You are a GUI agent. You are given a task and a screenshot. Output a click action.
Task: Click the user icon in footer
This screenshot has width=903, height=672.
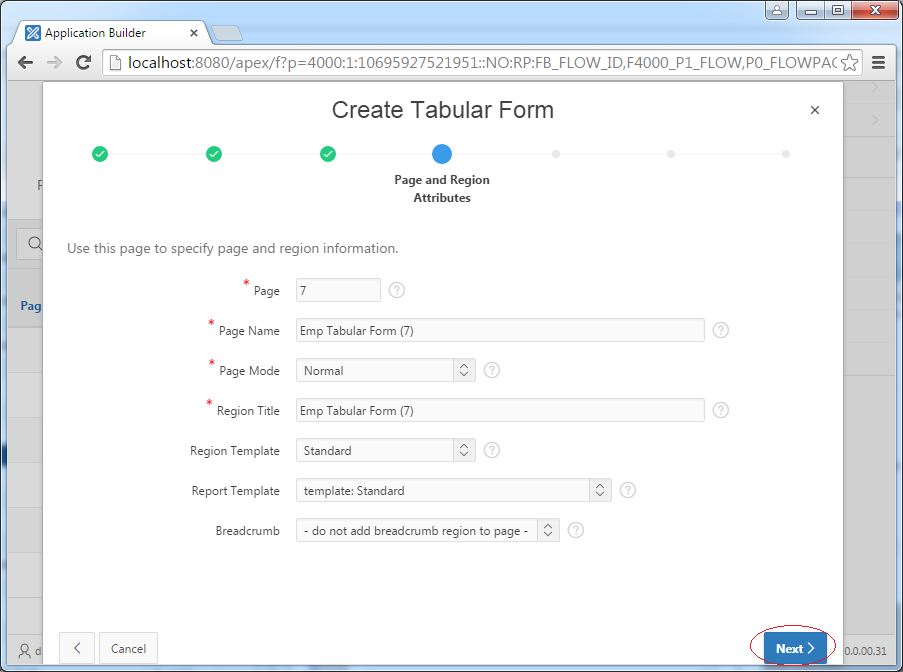pos(25,651)
